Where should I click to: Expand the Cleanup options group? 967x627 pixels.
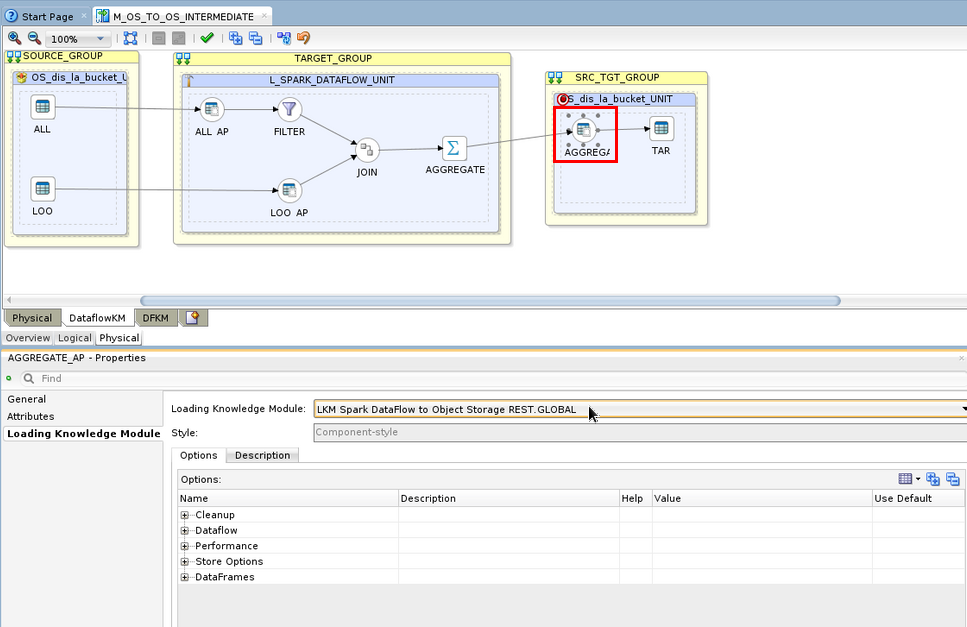click(185, 515)
